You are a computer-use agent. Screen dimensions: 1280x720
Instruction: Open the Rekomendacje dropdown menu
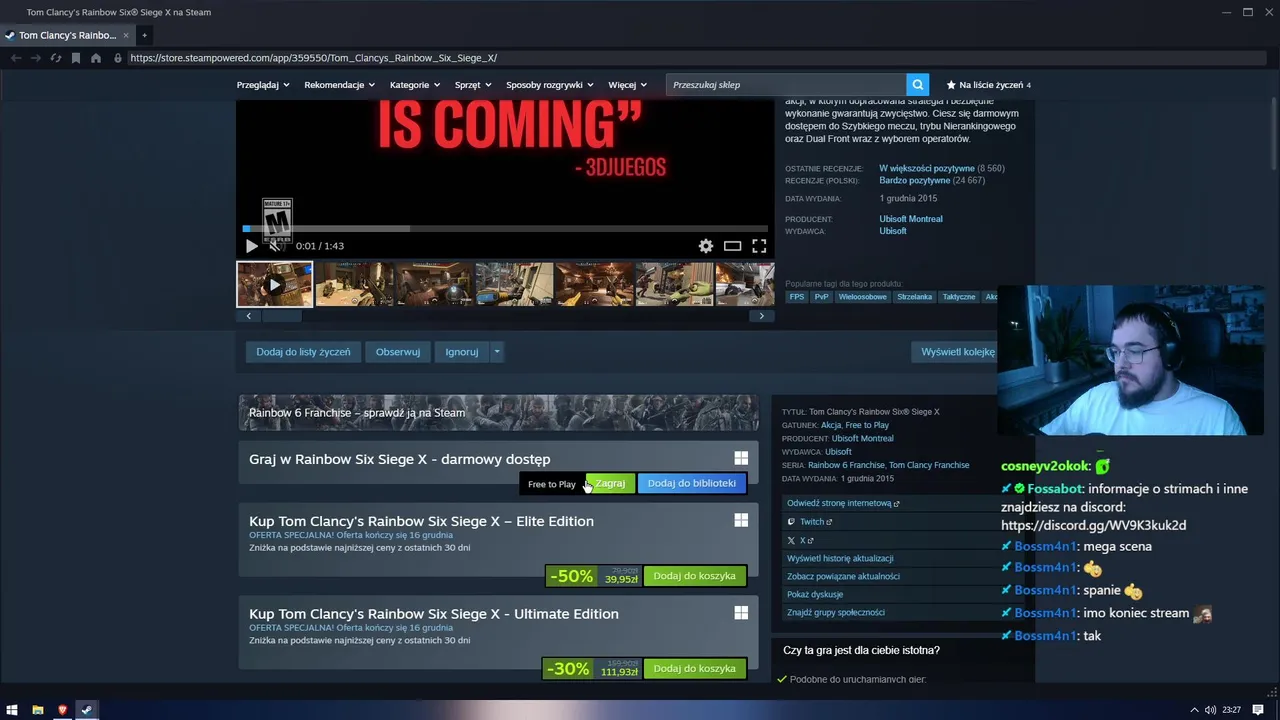click(x=340, y=85)
